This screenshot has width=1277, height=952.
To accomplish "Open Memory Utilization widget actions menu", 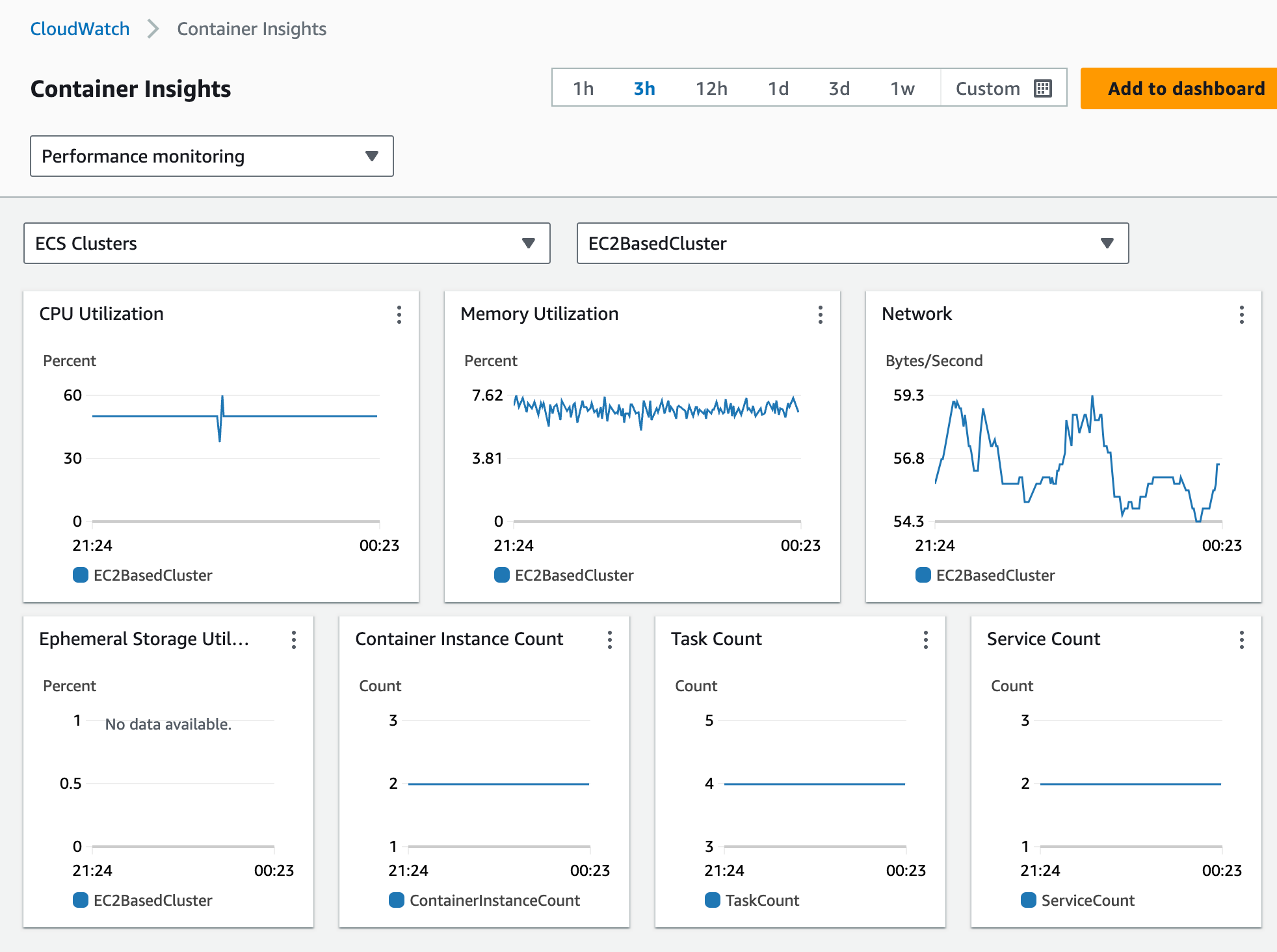I will coord(821,315).
